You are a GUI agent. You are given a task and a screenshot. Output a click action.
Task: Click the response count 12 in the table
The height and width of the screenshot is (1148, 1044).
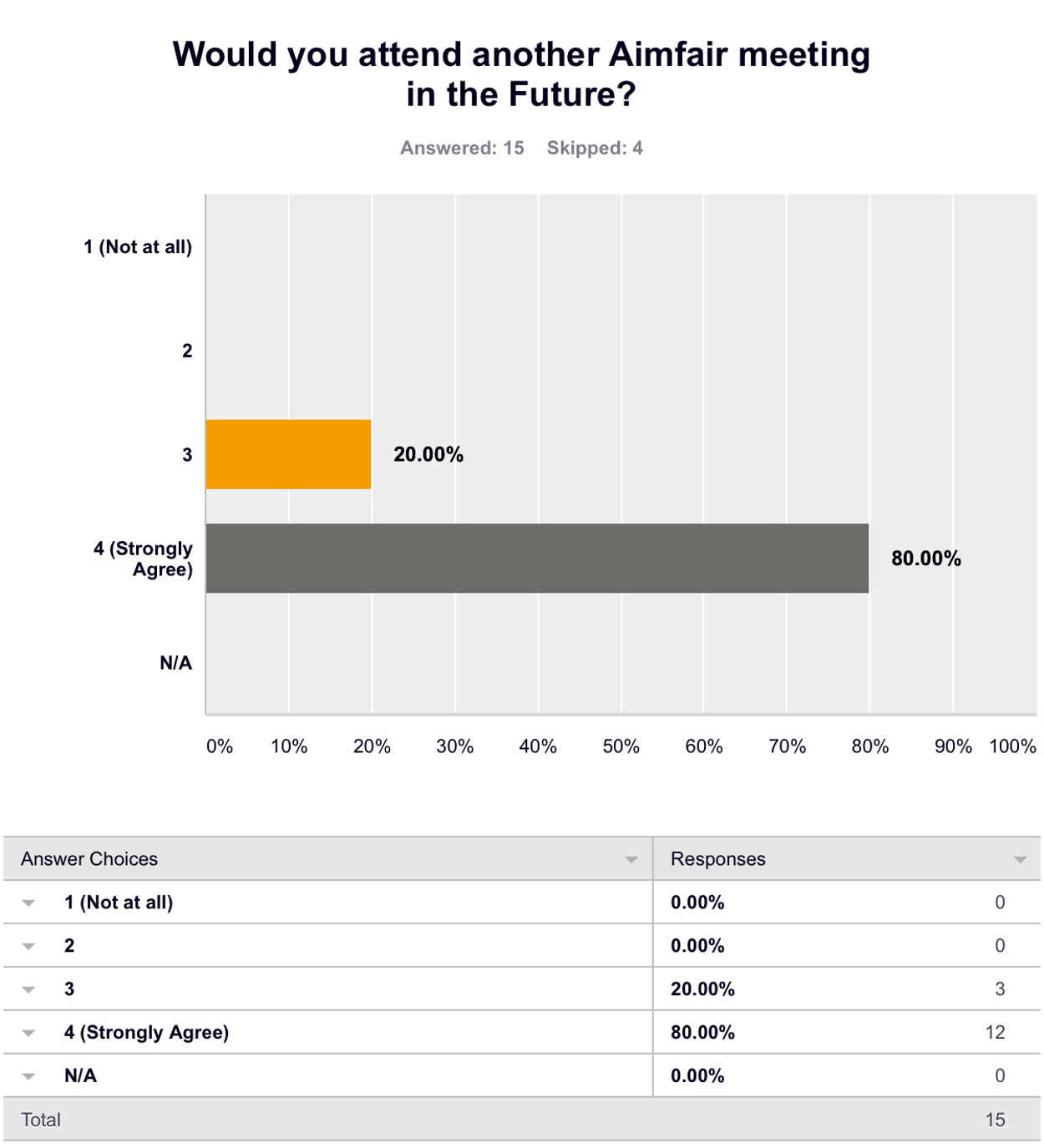995,1033
